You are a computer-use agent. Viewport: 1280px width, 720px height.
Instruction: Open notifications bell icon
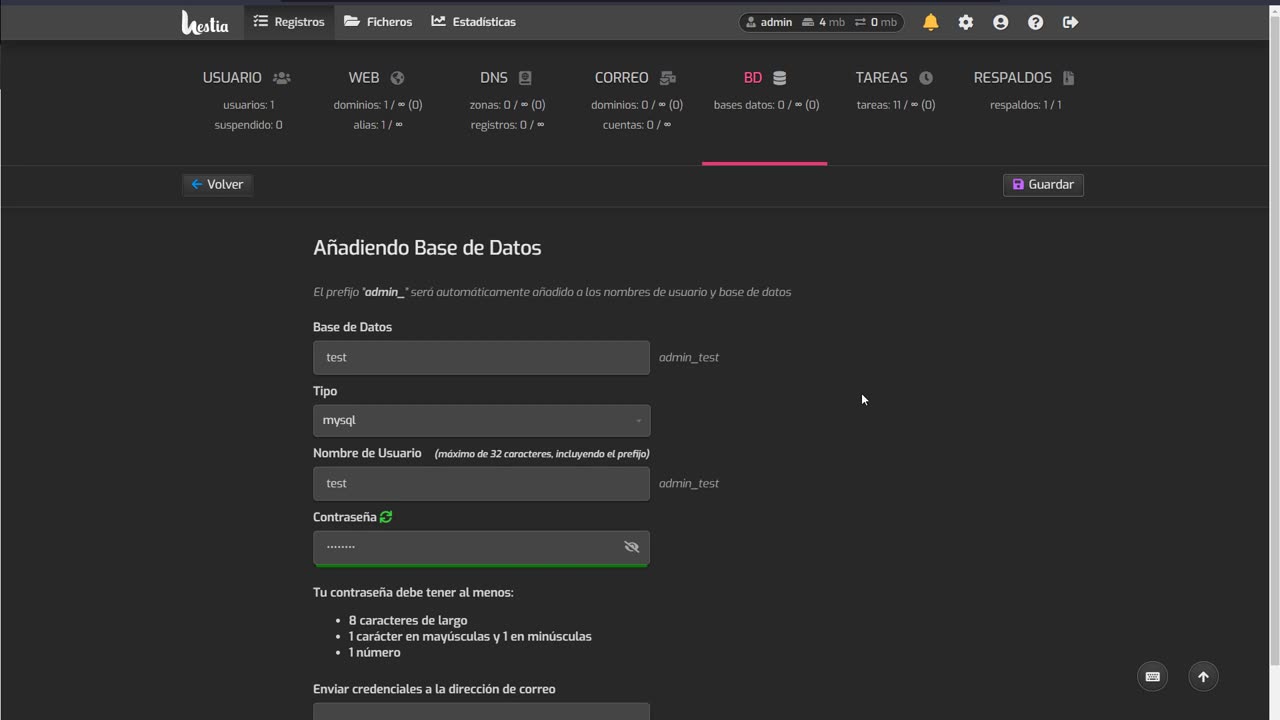pos(931,22)
